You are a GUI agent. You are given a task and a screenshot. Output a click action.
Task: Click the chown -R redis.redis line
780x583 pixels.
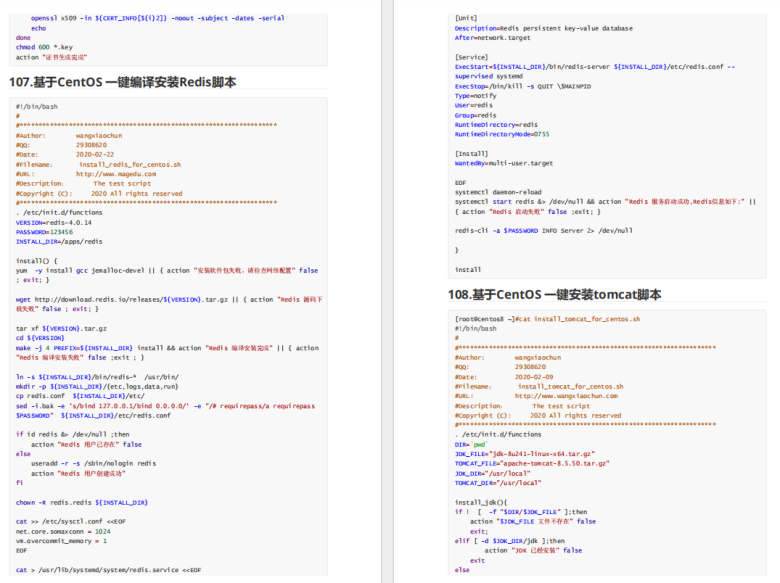click(x=82, y=502)
